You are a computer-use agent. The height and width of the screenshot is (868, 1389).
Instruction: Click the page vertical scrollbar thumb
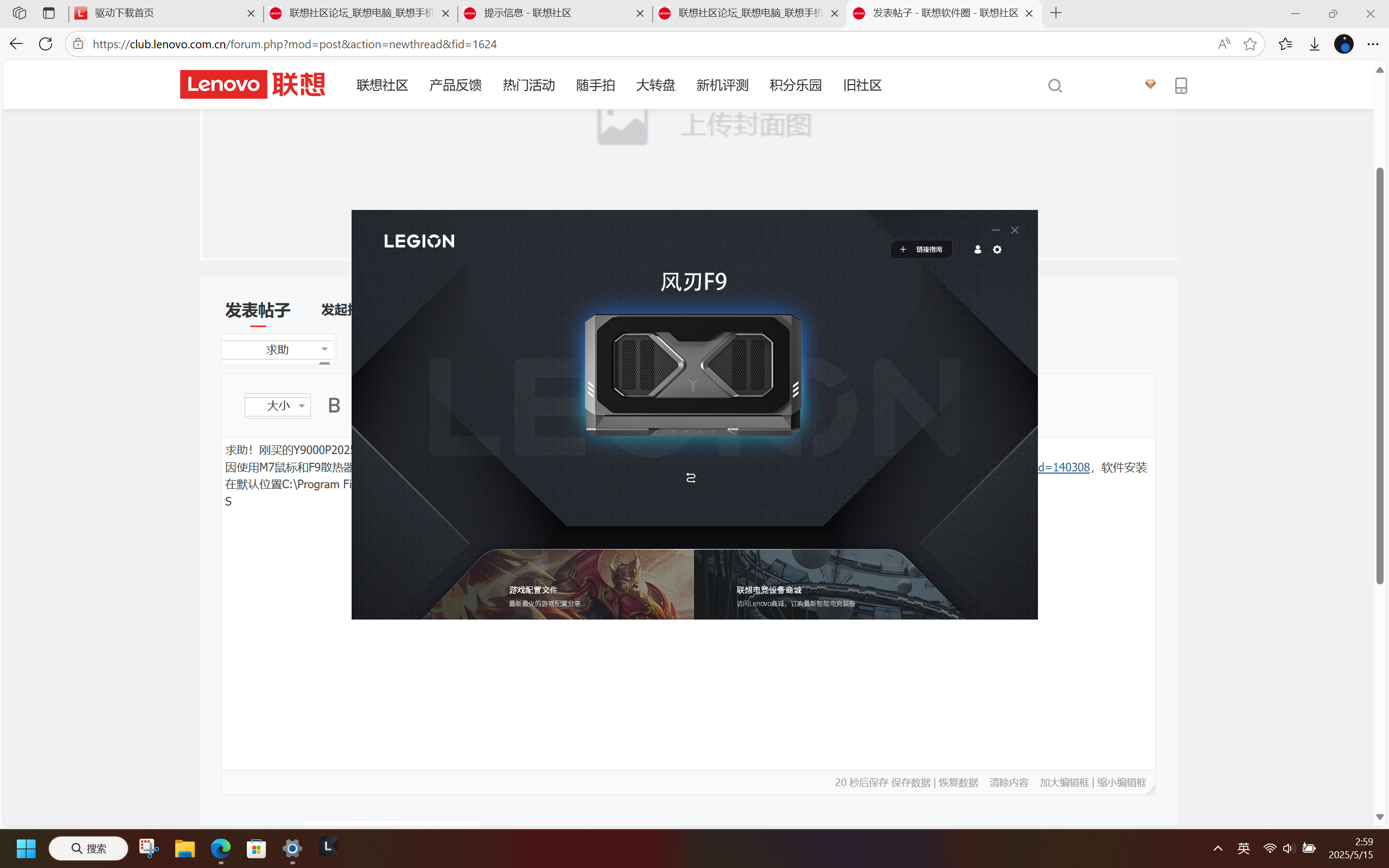[1380, 376]
